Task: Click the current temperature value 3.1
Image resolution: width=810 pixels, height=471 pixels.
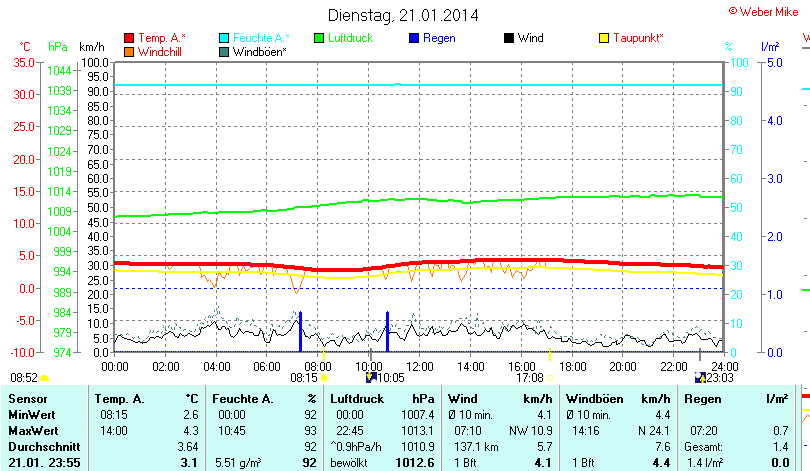Action: point(189,463)
